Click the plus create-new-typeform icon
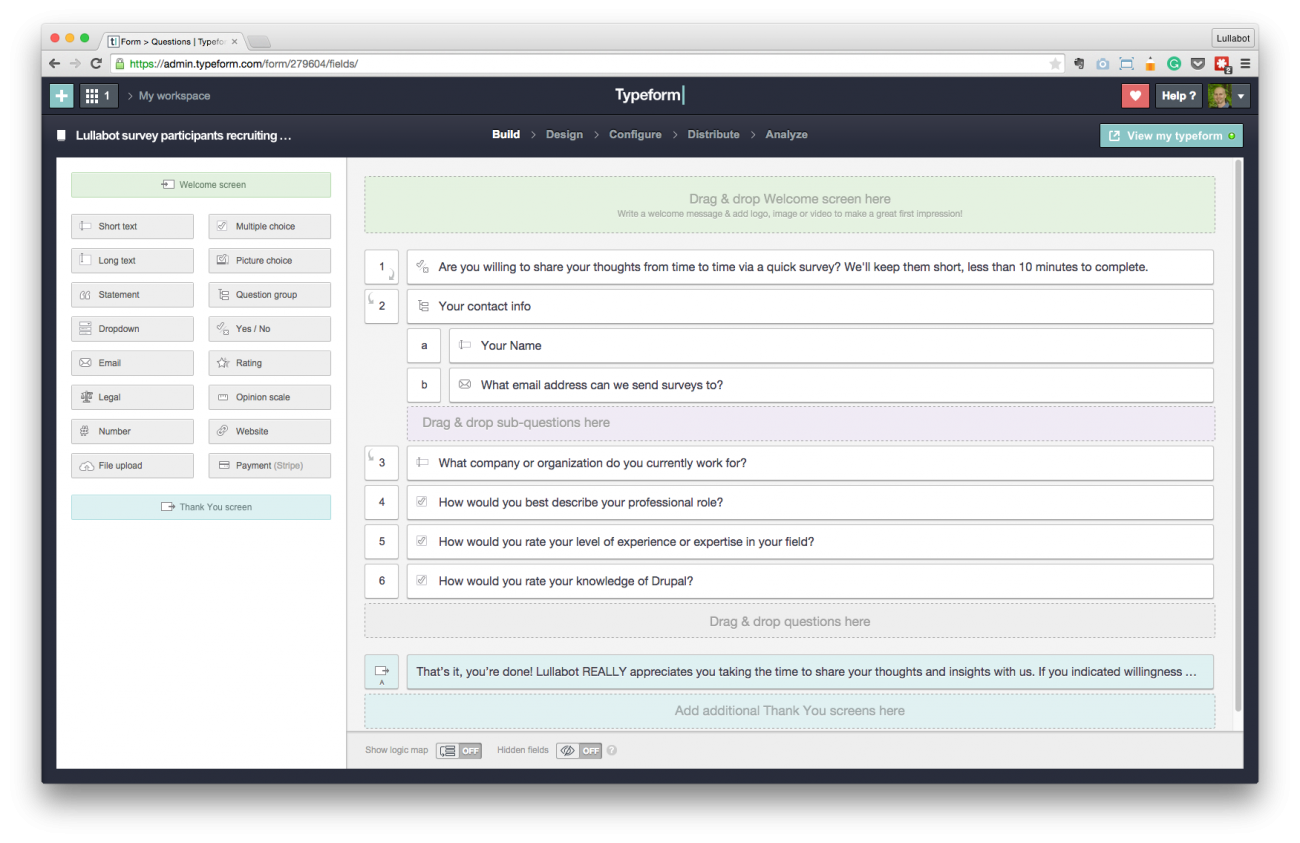 point(62,96)
